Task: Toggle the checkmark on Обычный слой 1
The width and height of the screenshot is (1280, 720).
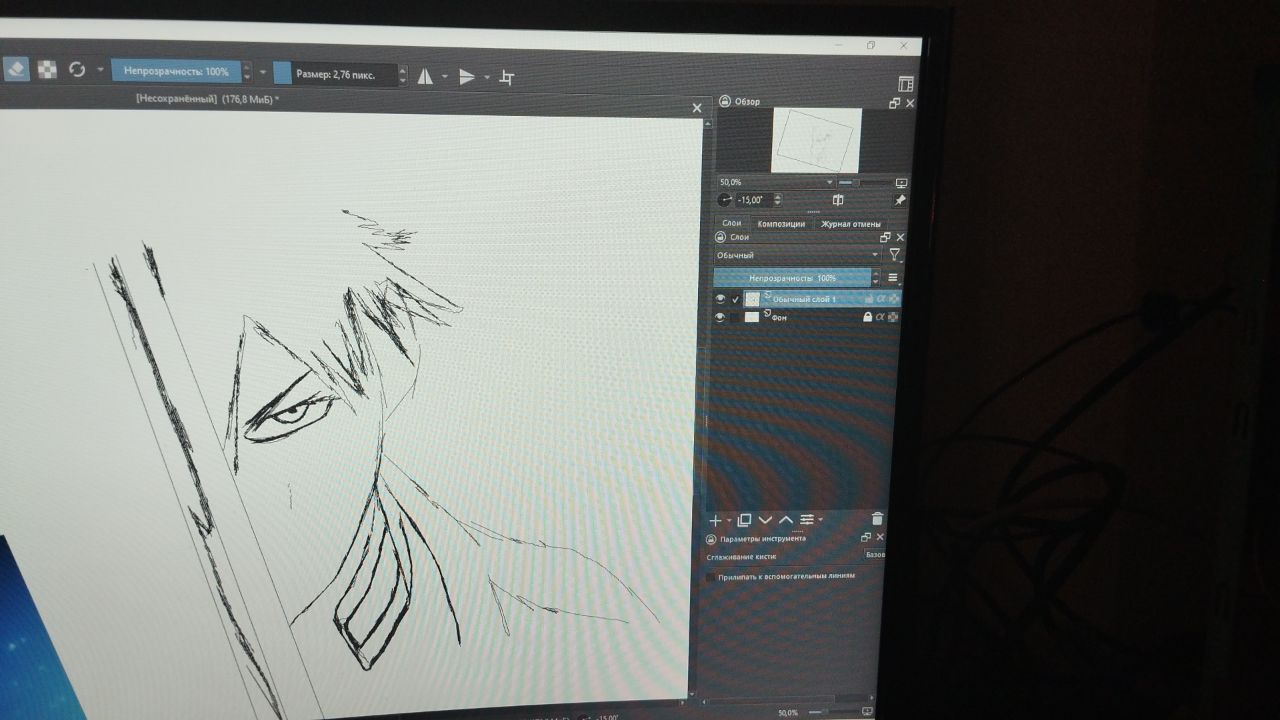Action: 736,298
